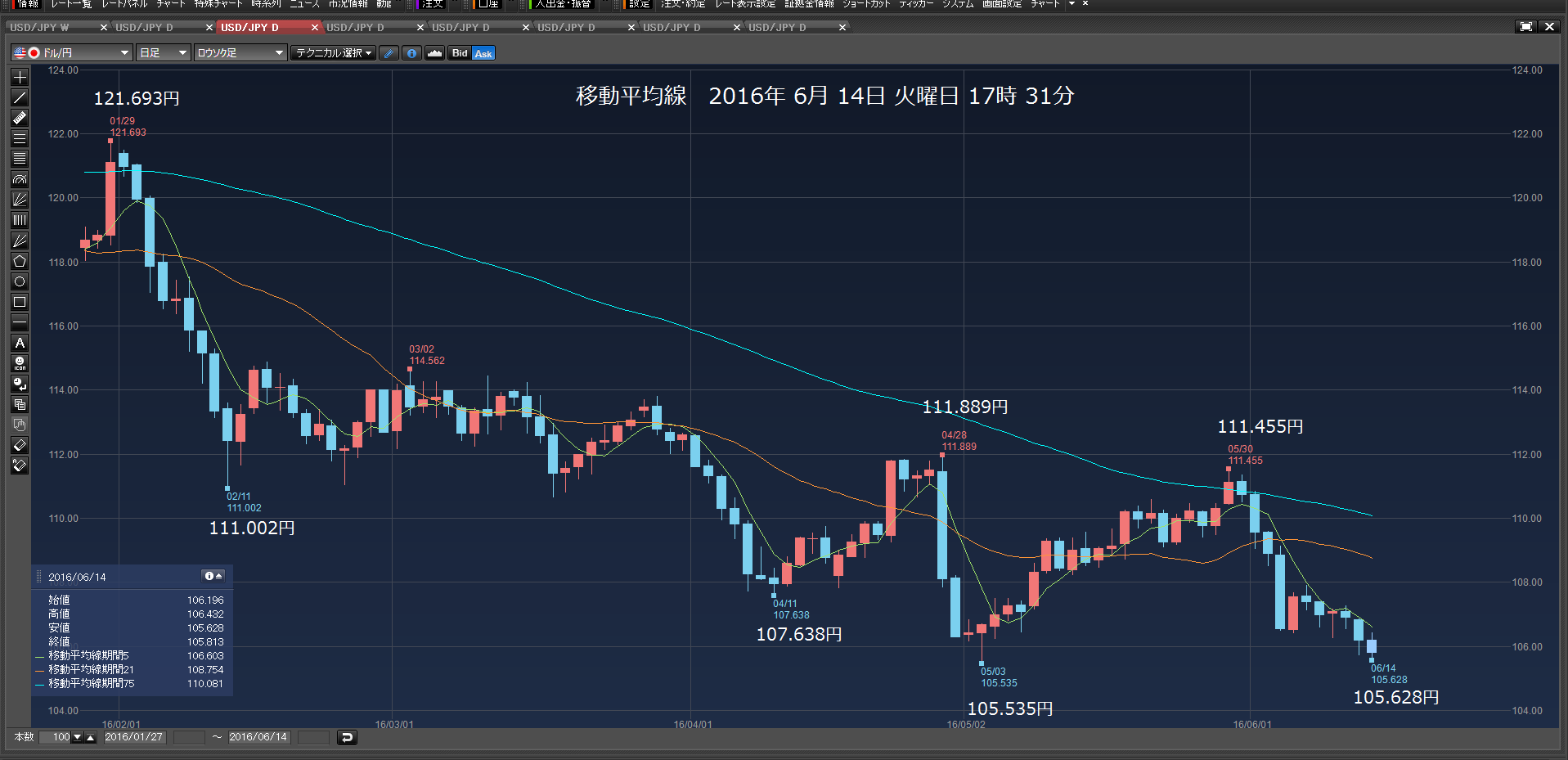Click the area chart icon beside Bid
The height and width of the screenshot is (760, 1568).
(x=434, y=53)
